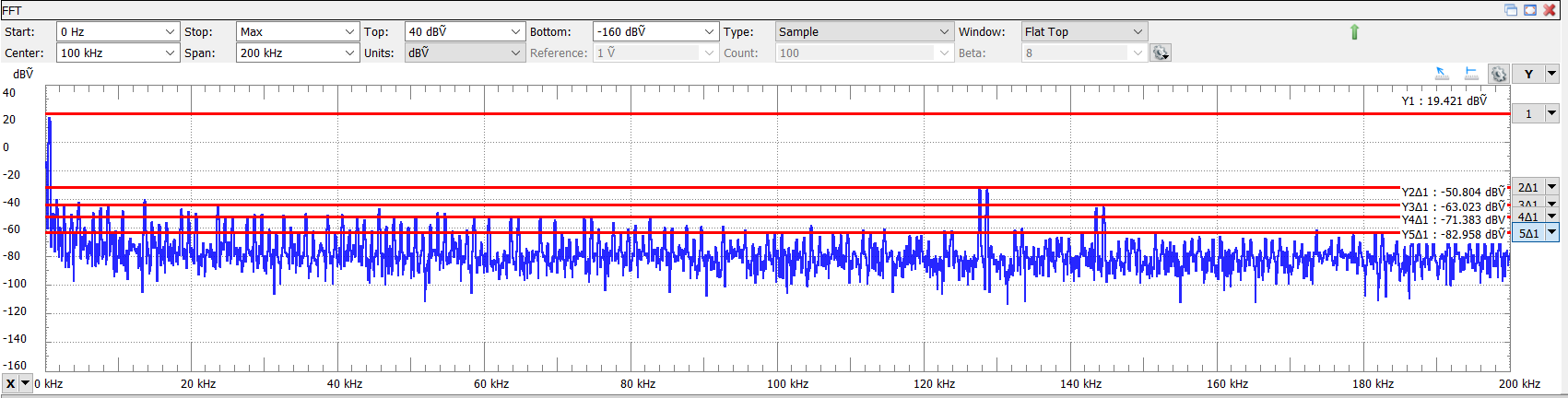
Task: Click the green up arrow icon
Action: coord(1354,32)
